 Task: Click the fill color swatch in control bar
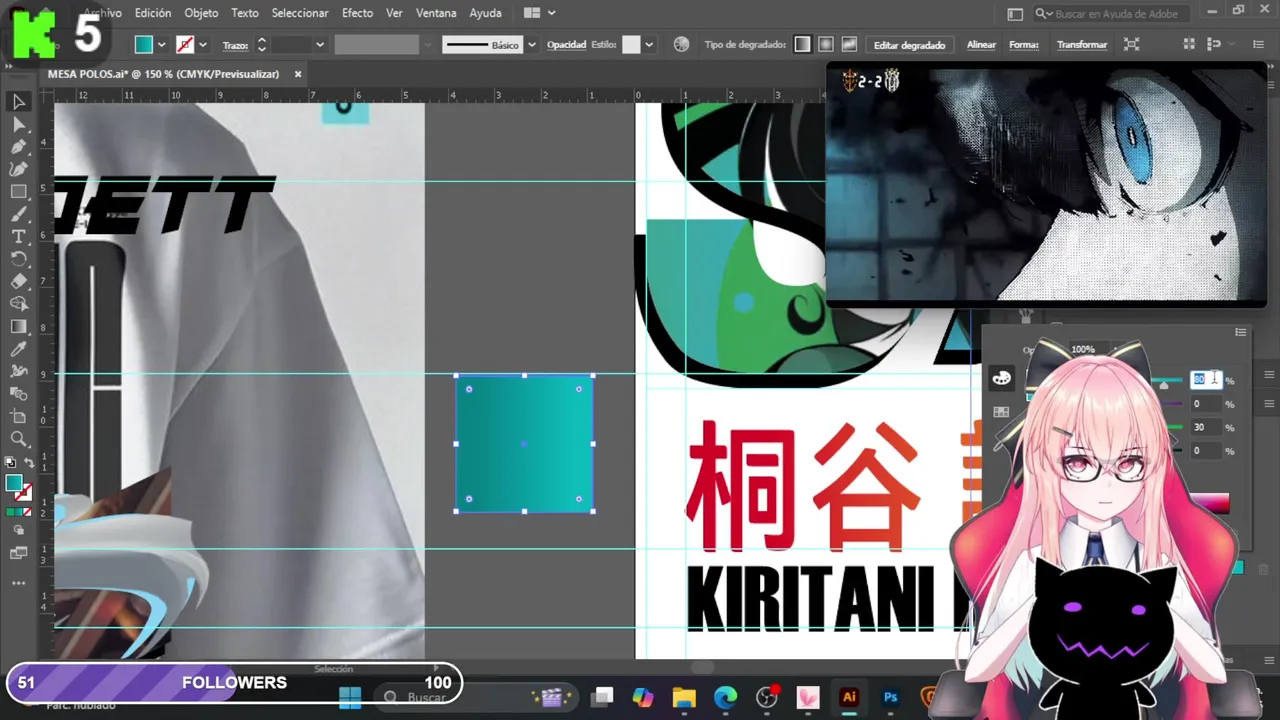coord(144,45)
